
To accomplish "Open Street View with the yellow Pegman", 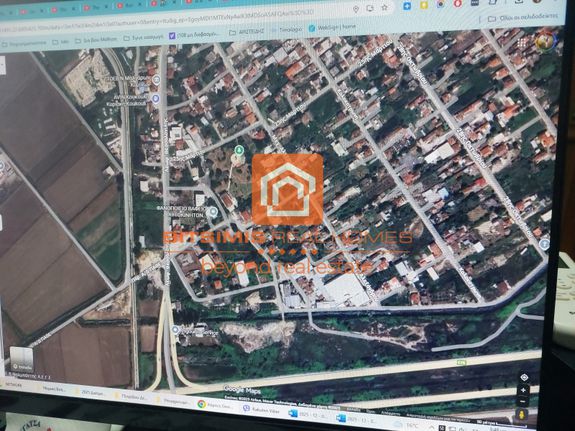I will pyautogui.click(x=521, y=415).
